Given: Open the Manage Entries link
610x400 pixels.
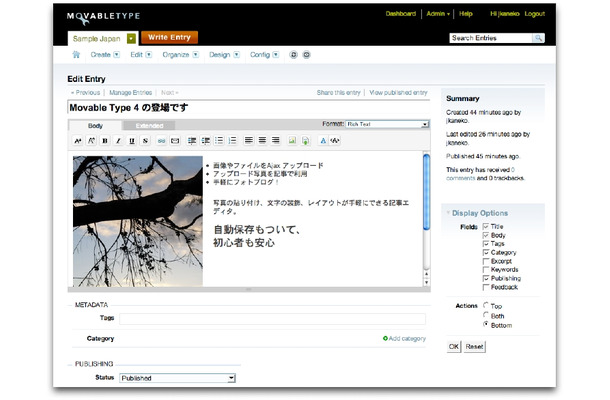Looking at the screenshot, I should pyautogui.click(x=130, y=93).
